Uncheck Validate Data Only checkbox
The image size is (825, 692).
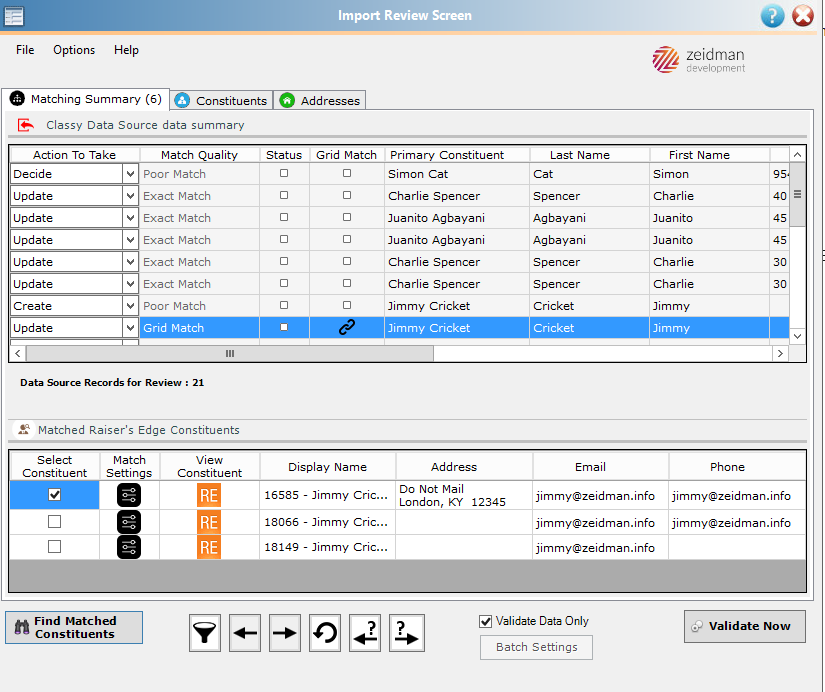click(x=486, y=621)
